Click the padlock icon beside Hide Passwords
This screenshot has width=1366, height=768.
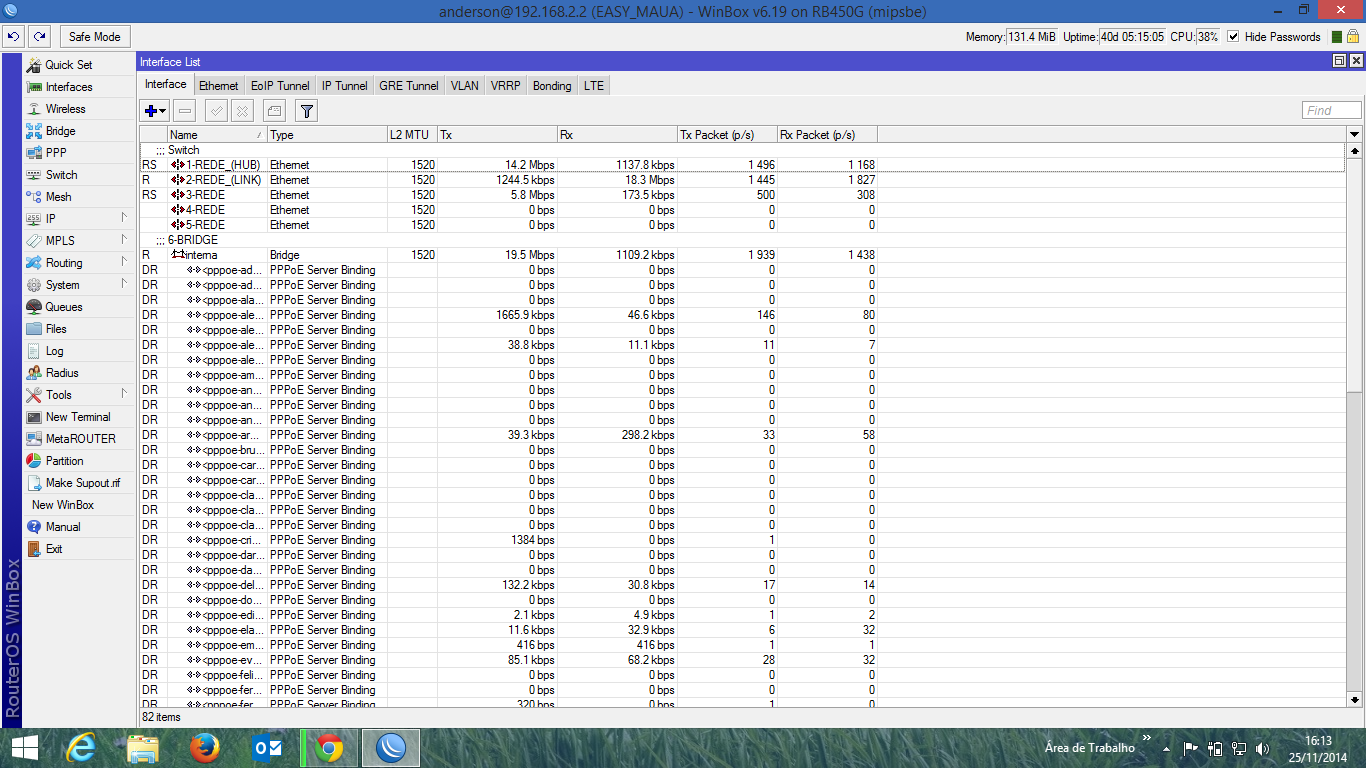click(1353, 37)
